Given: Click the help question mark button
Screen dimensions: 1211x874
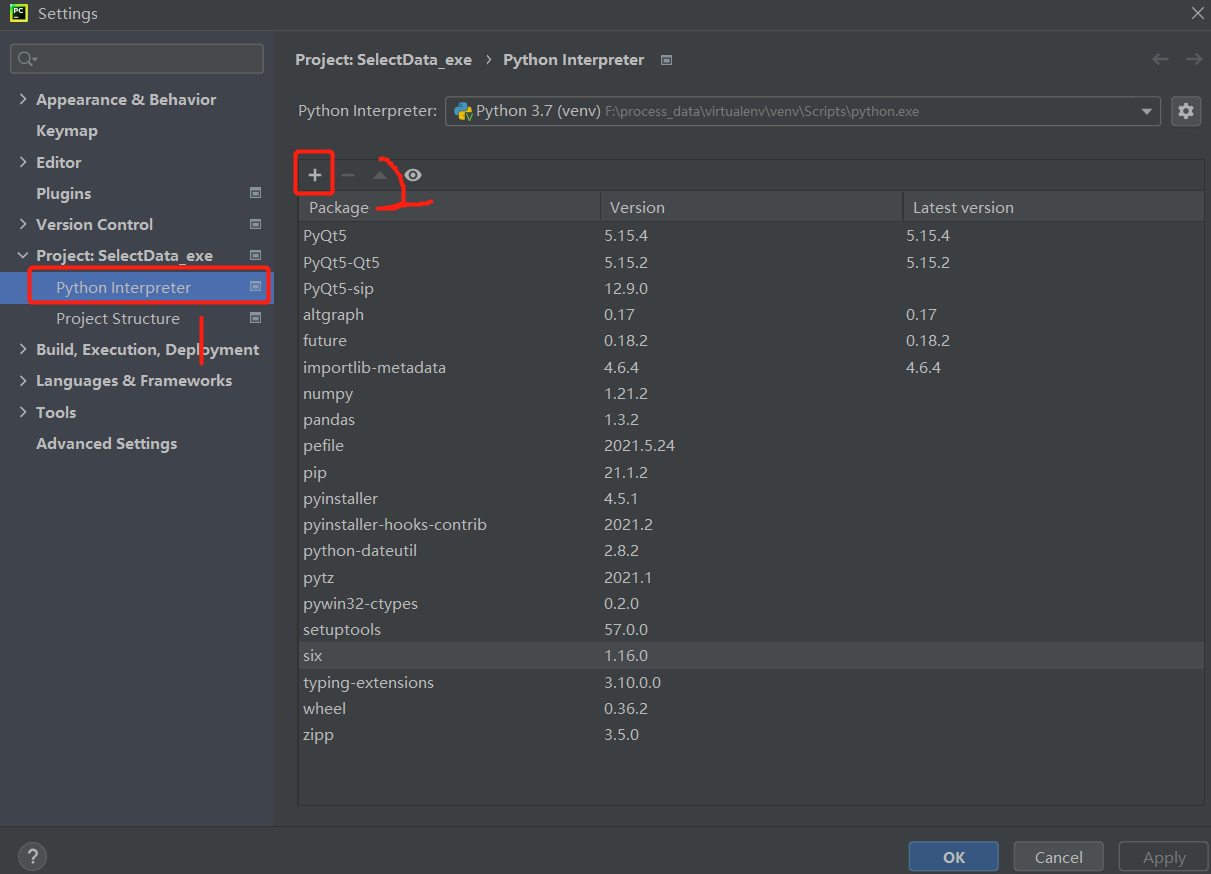Looking at the screenshot, I should coord(32,856).
